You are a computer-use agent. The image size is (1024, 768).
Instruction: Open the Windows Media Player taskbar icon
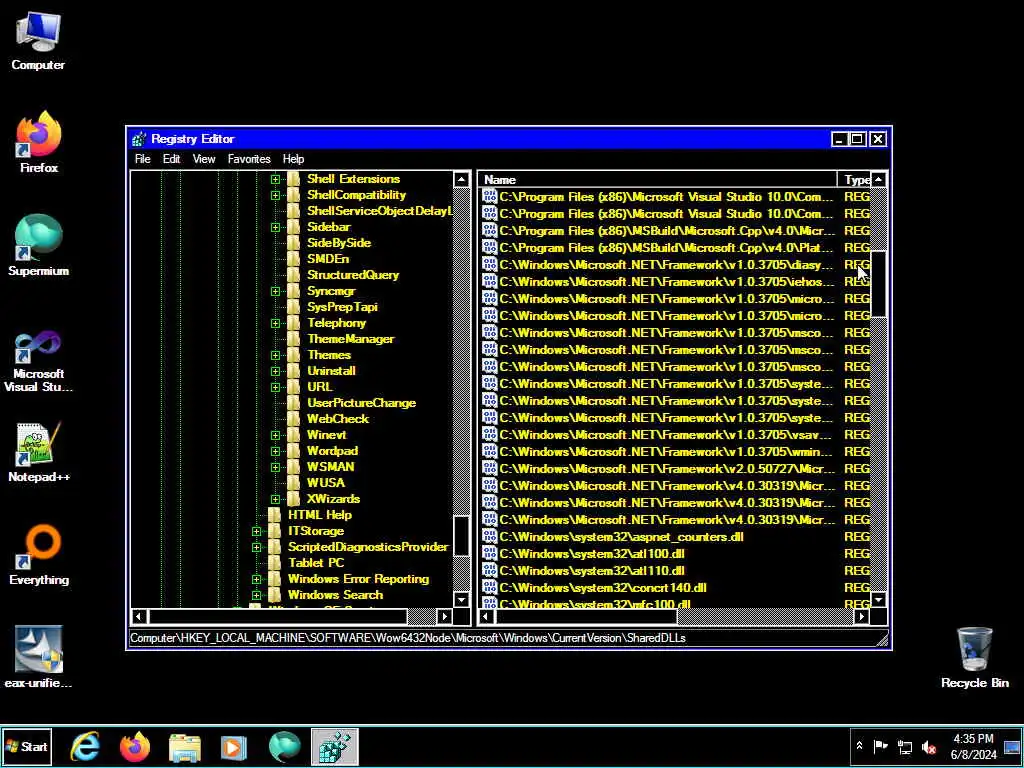pyautogui.click(x=234, y=746)
